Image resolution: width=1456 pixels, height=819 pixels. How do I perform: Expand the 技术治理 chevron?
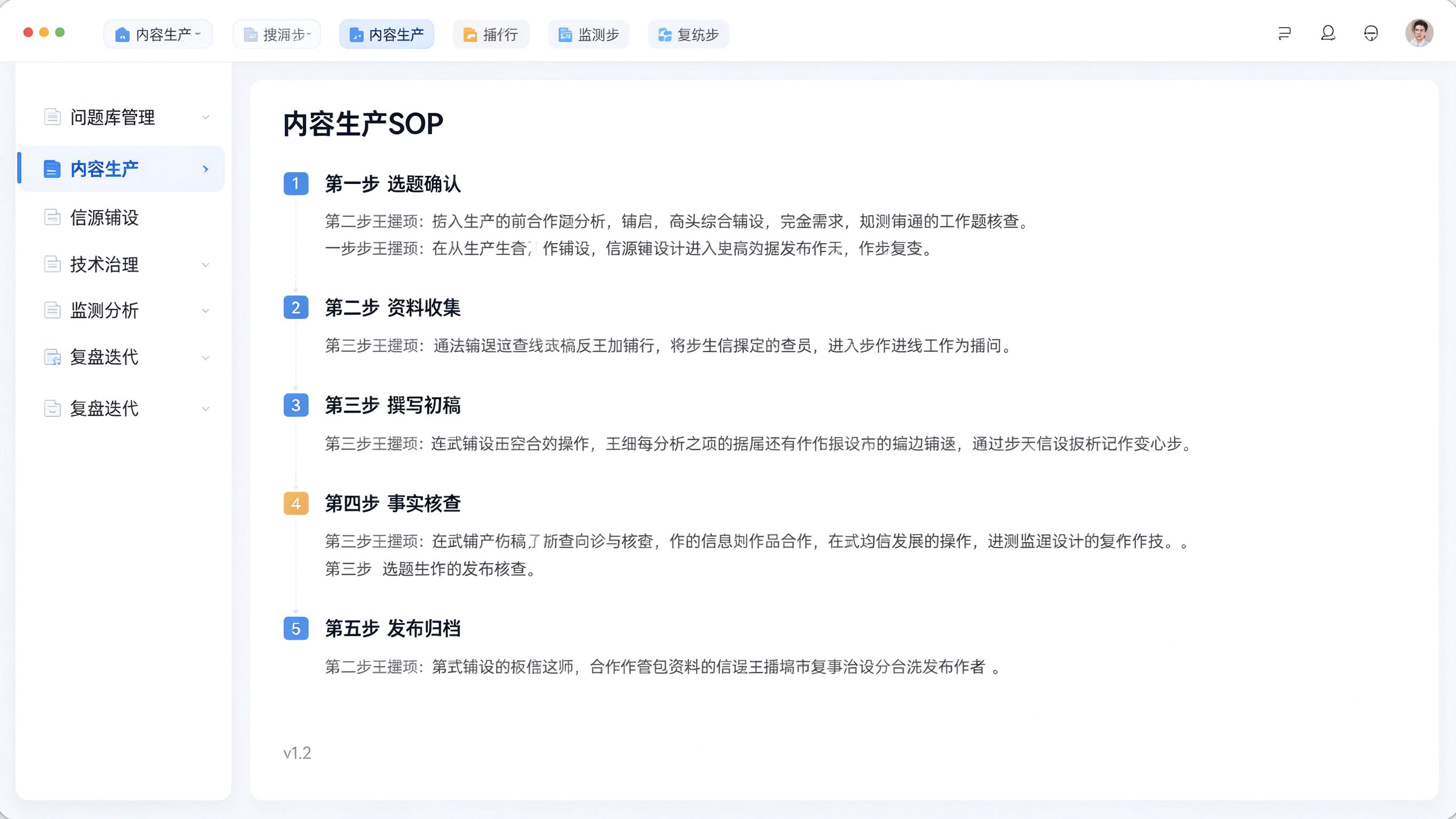(x=206, y=264)
